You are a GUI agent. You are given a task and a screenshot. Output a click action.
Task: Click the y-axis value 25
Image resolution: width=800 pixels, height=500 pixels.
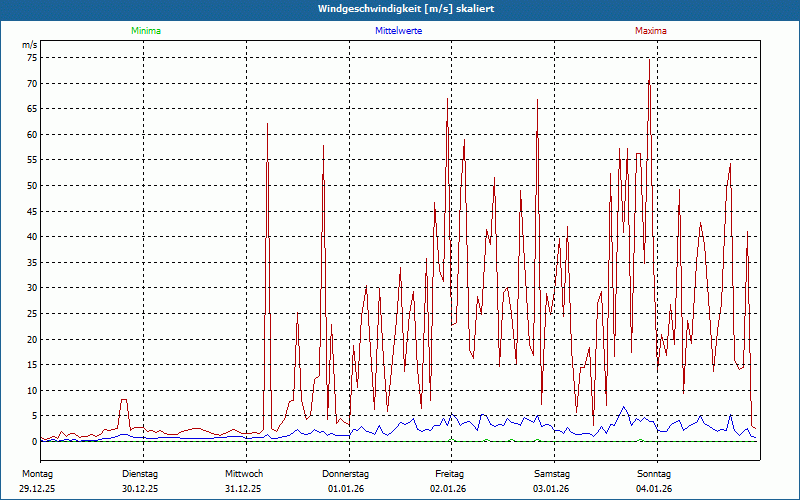[x=32, y=314]
